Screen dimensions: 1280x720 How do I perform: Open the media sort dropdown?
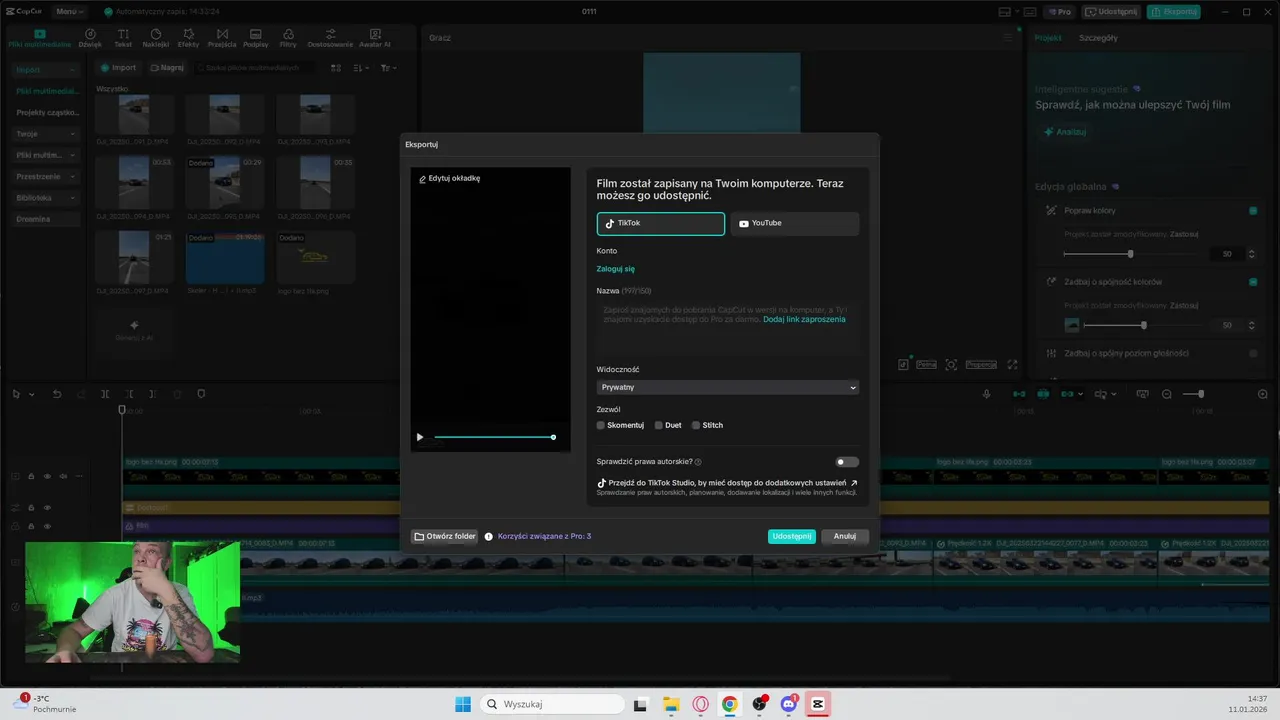[x=362, y=68]
